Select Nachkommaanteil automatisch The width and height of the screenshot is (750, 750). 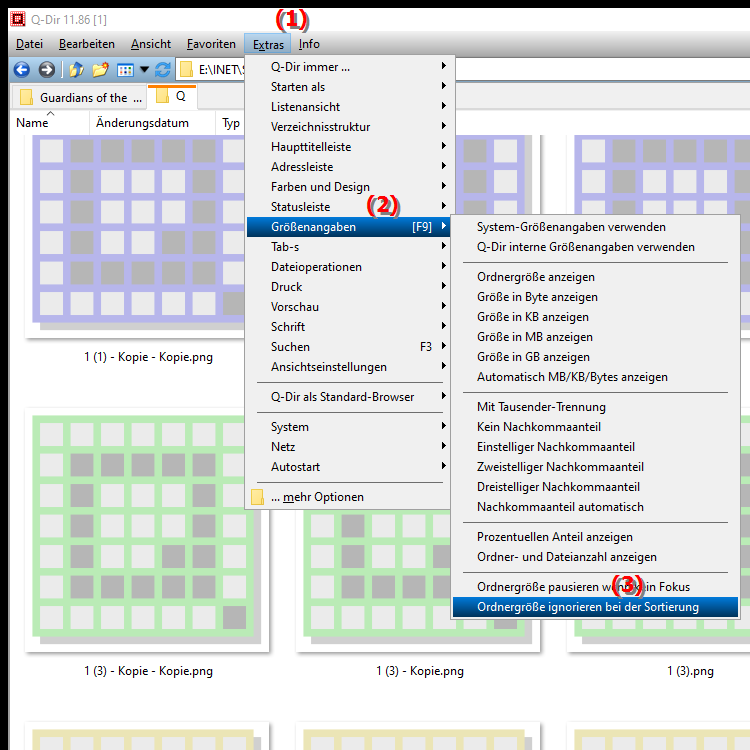click(x=596, y=507)
